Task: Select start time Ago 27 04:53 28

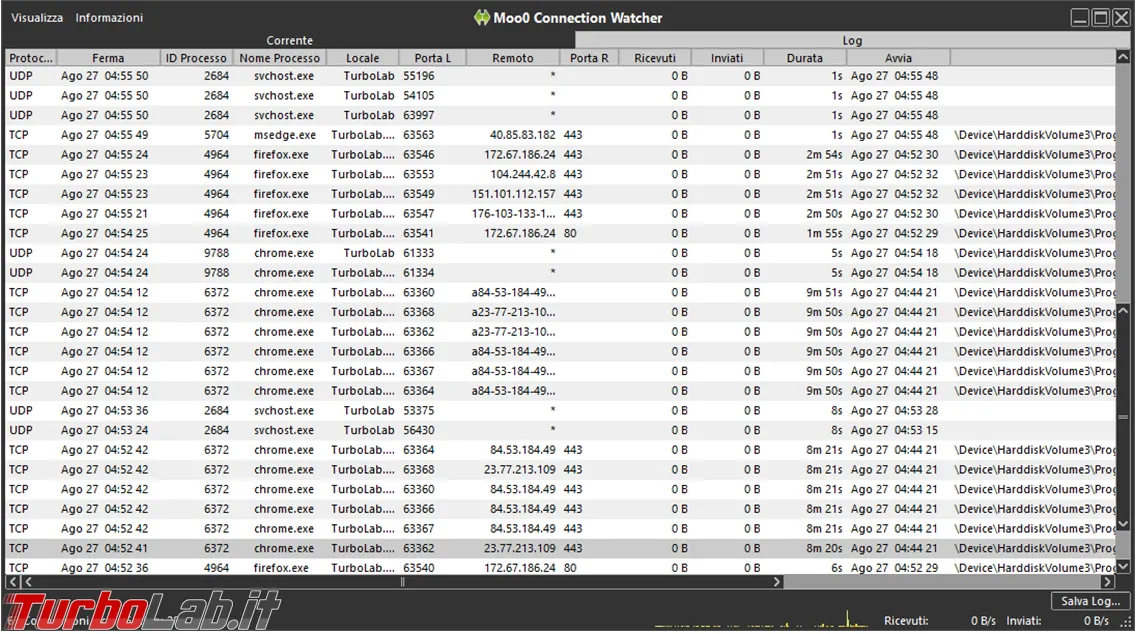Action: click(894, 410)
